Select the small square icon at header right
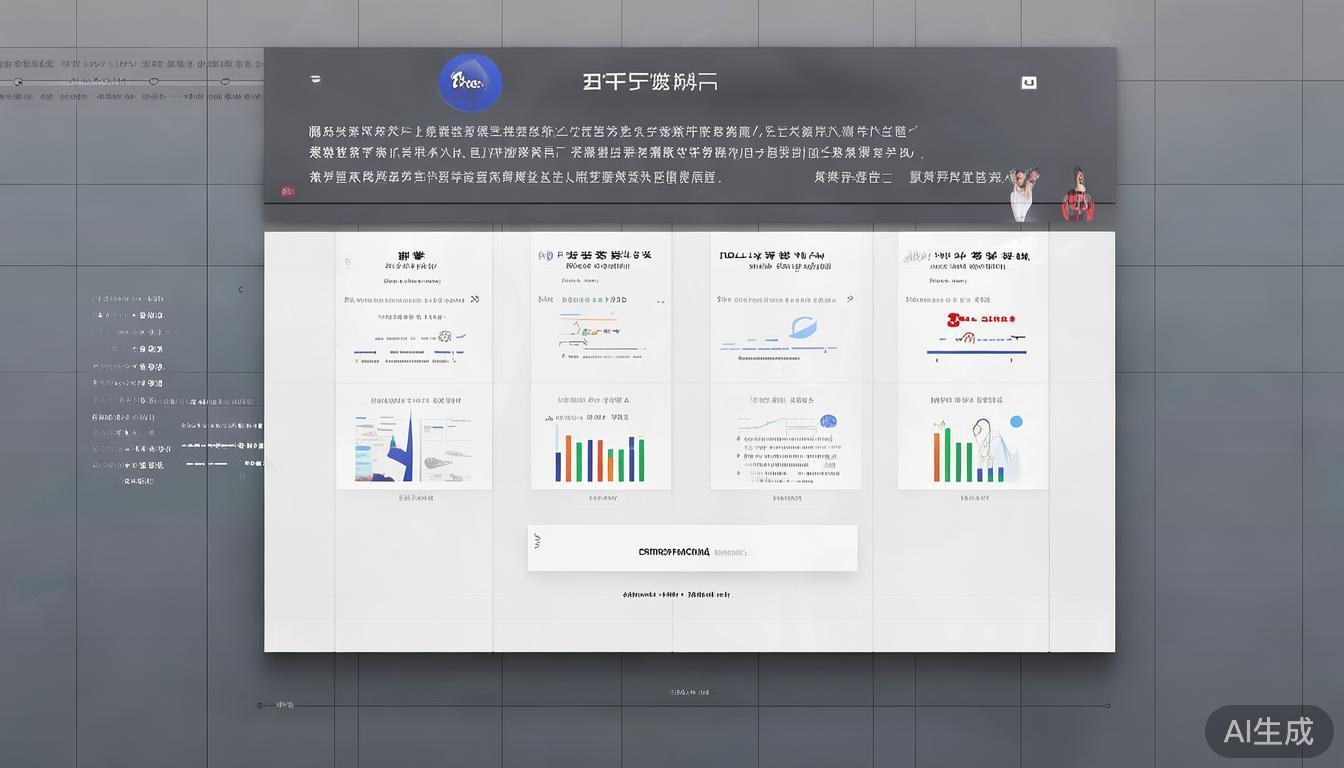 point(1029,82)
